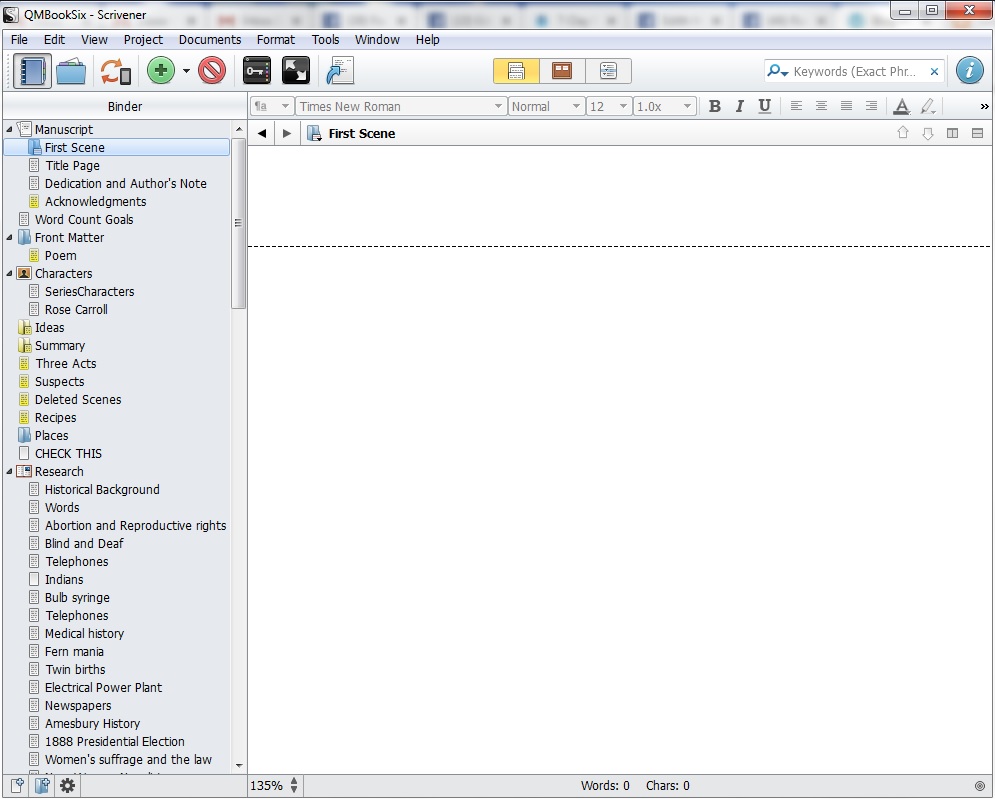Collapse the Research folder in Binder
Screen dimensions: 995x799
(10, 472)
